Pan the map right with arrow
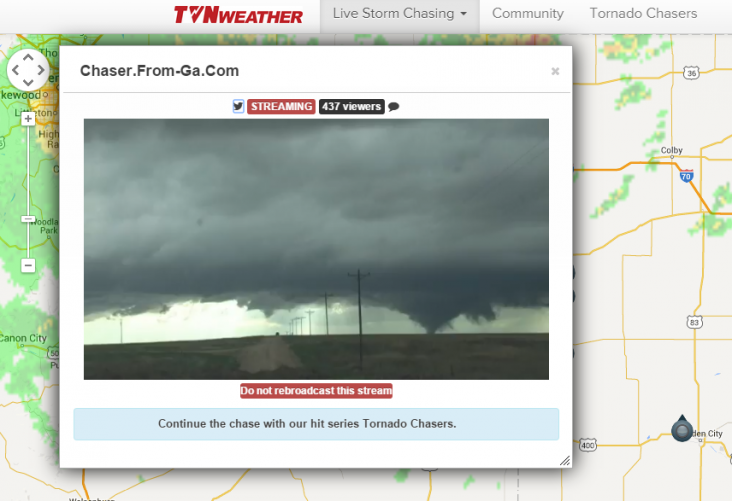 [x=42, y=70]
